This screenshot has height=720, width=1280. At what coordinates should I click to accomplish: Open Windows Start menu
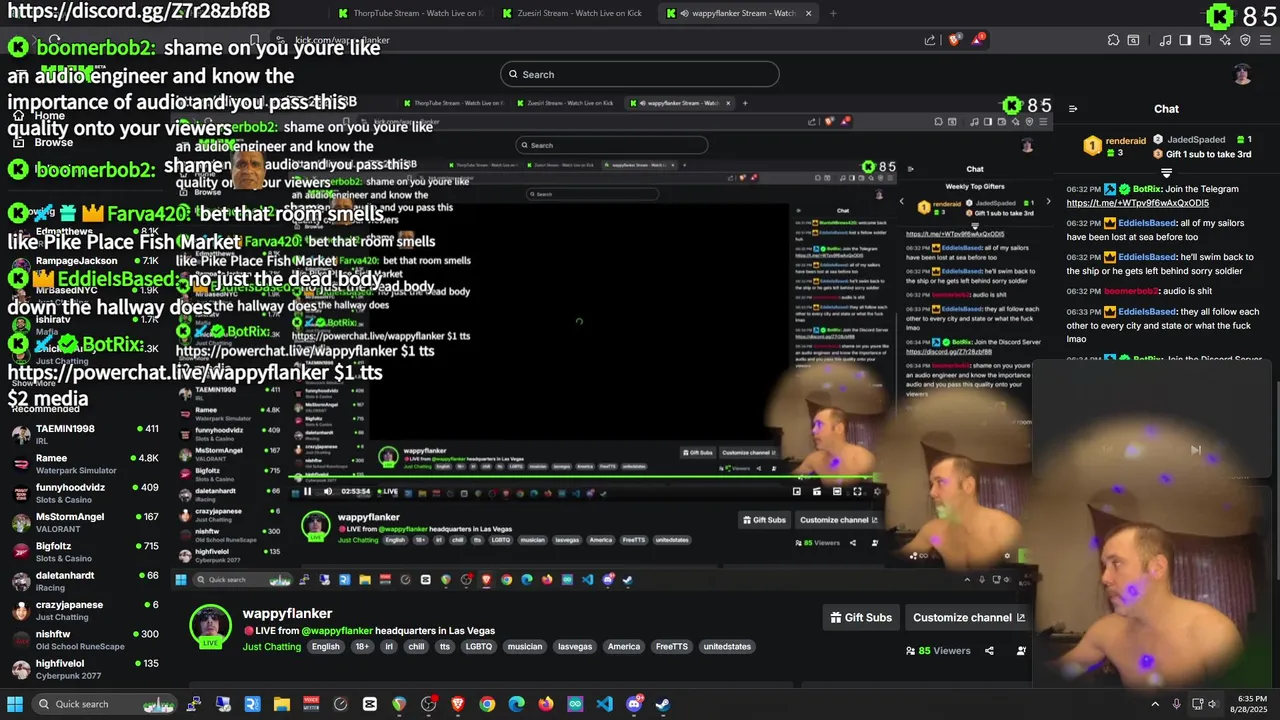(x=15, y=704)
